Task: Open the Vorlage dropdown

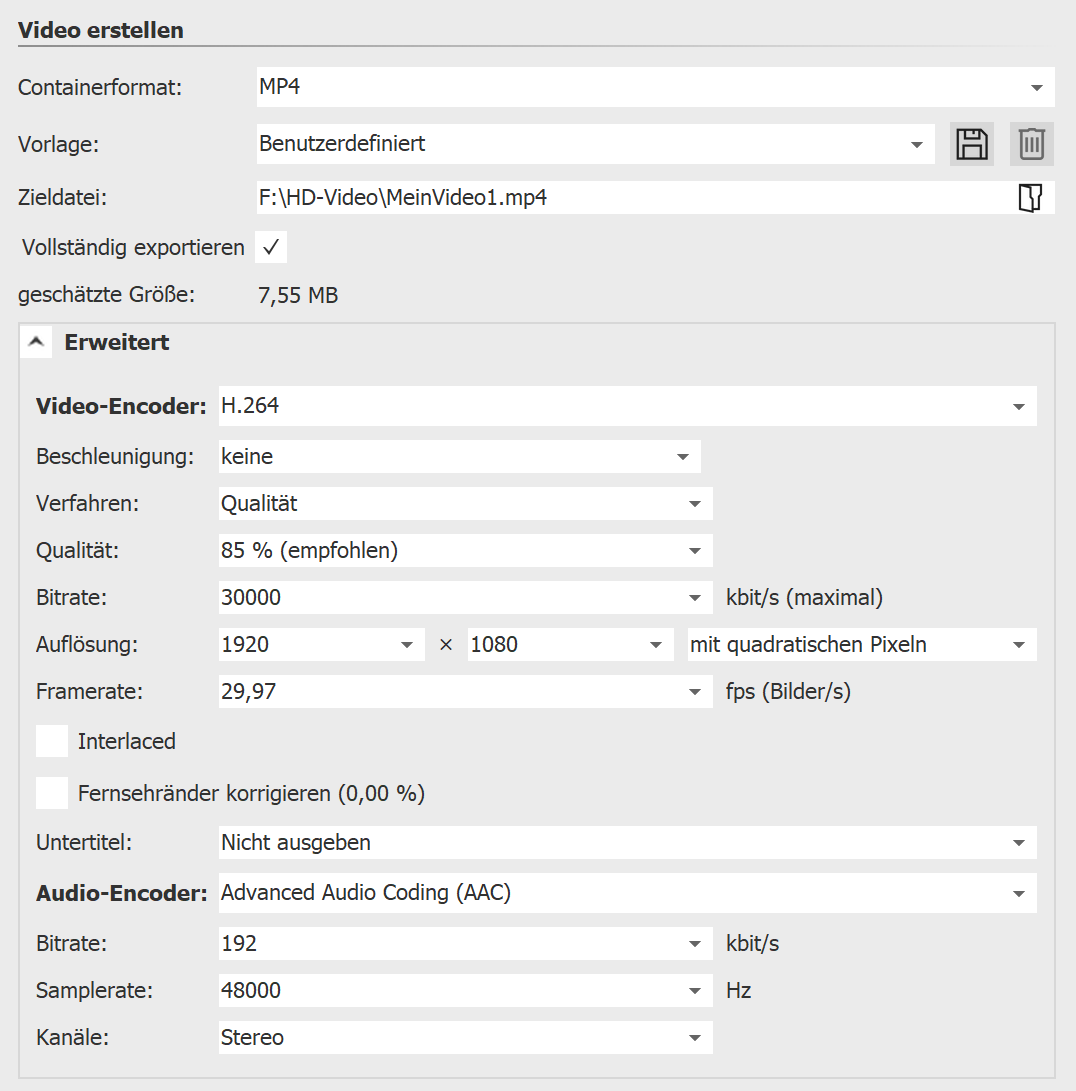Action: click(x=916, y=145)
